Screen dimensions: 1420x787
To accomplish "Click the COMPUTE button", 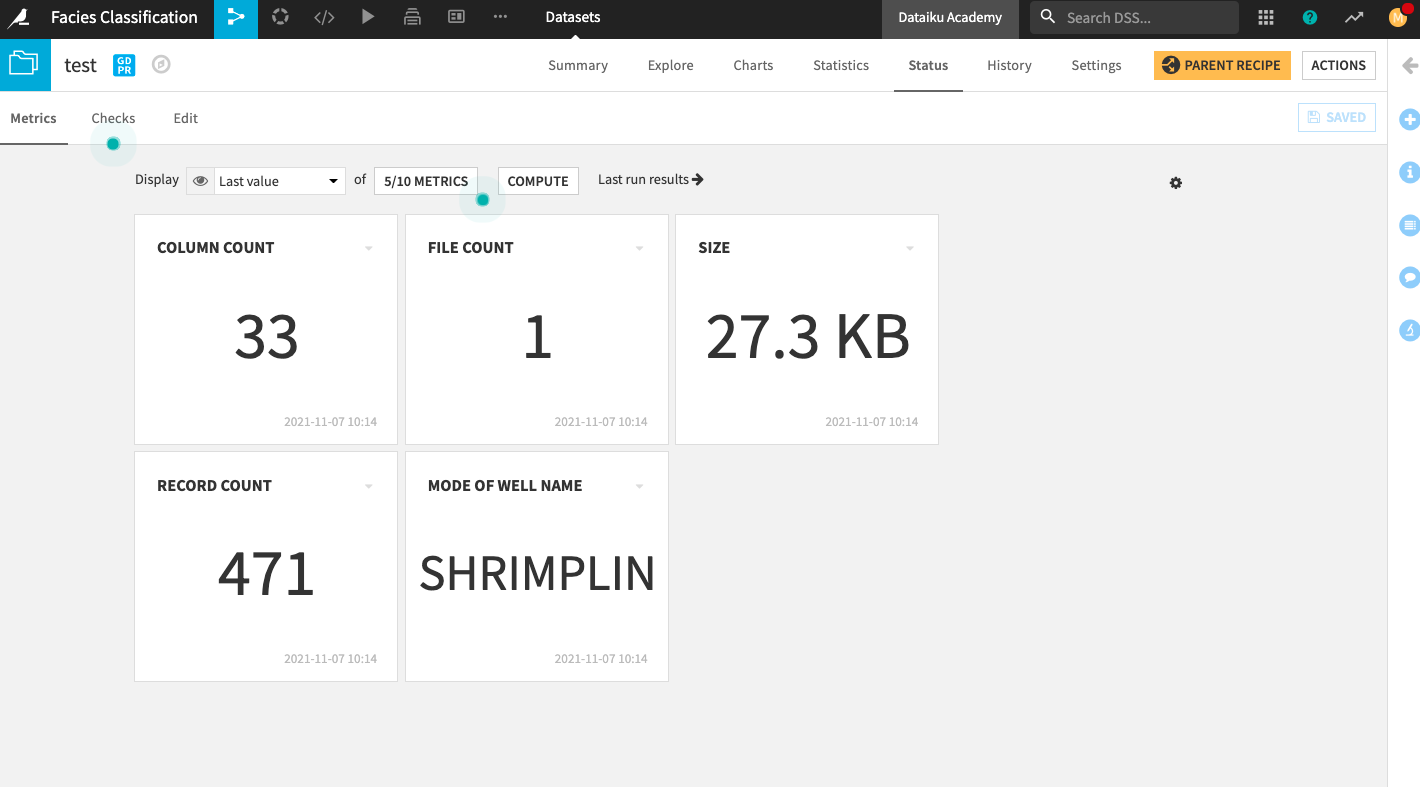I will point(537,181).
